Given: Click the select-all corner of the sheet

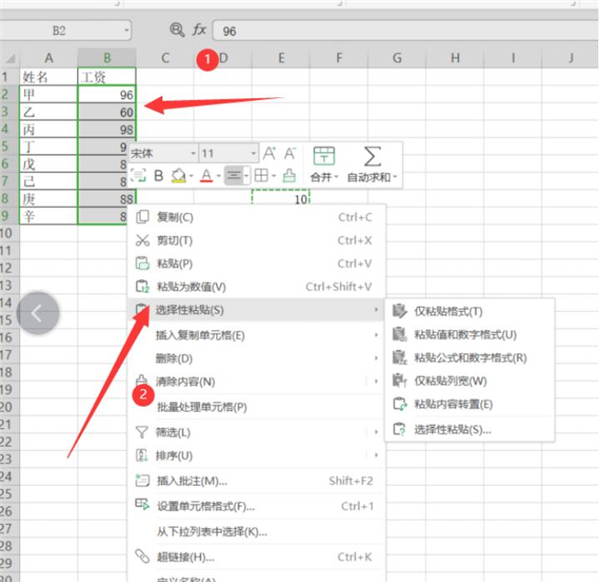Looking at the screenshot, I should coord(10,58).
